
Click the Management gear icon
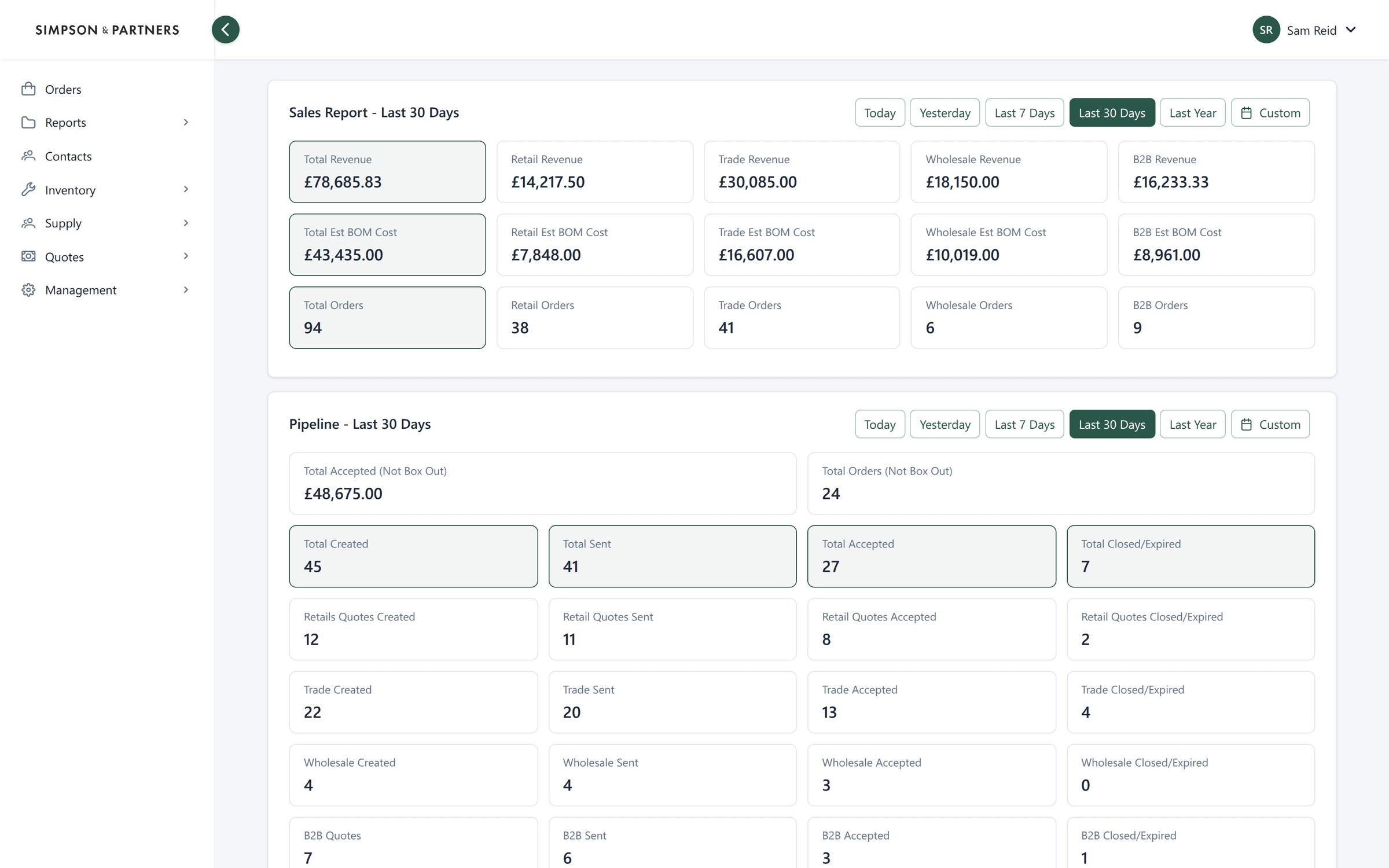[x=28, y=290]
